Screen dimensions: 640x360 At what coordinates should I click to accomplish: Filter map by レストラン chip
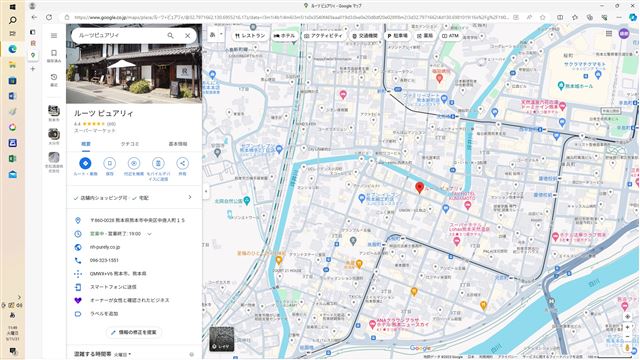[x=250, y=36]
